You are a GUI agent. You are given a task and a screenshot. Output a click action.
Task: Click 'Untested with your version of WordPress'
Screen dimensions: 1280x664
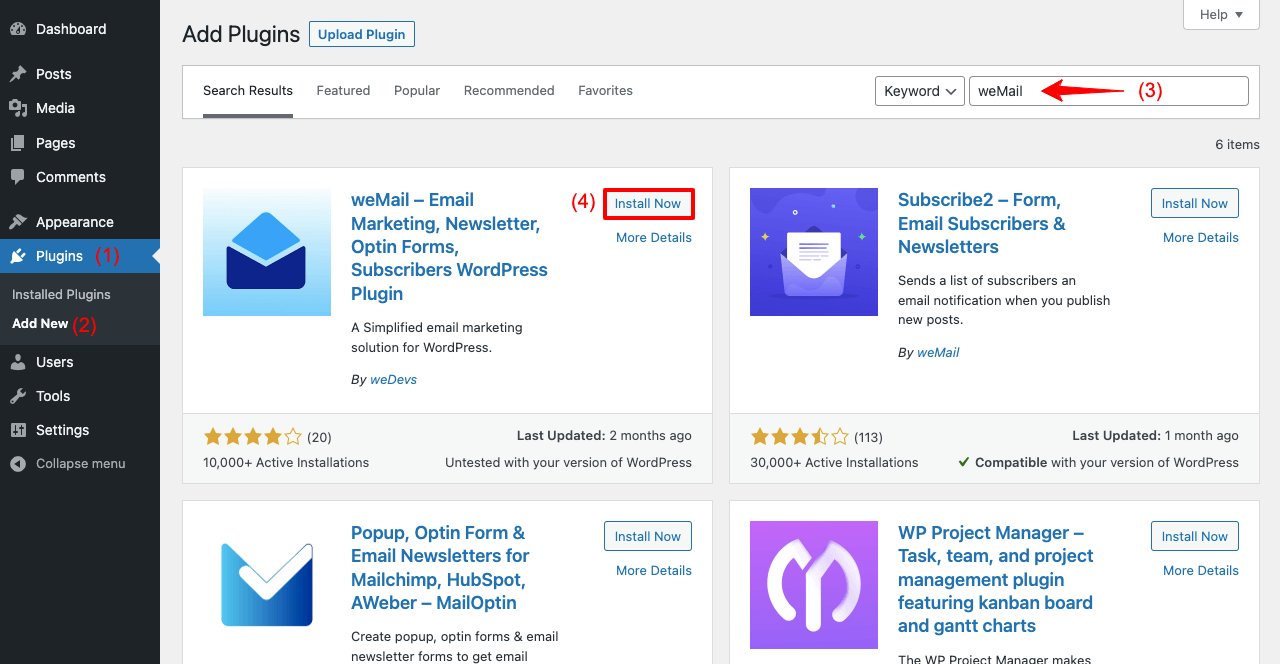568,463
